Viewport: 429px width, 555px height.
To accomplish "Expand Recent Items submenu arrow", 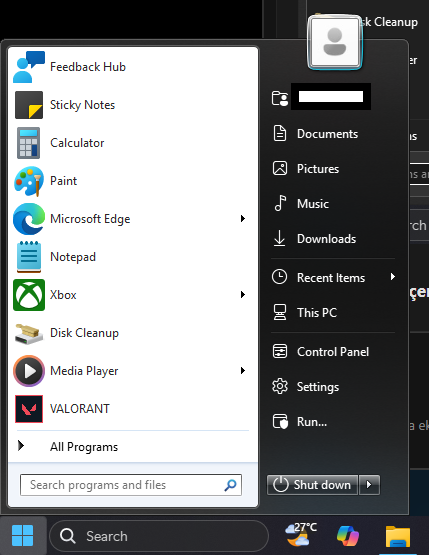I will coord(393,276).
